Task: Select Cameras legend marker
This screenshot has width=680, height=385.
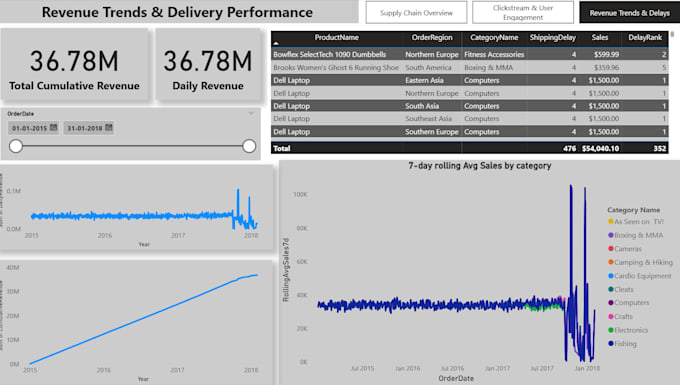Action: click(611, 248)
